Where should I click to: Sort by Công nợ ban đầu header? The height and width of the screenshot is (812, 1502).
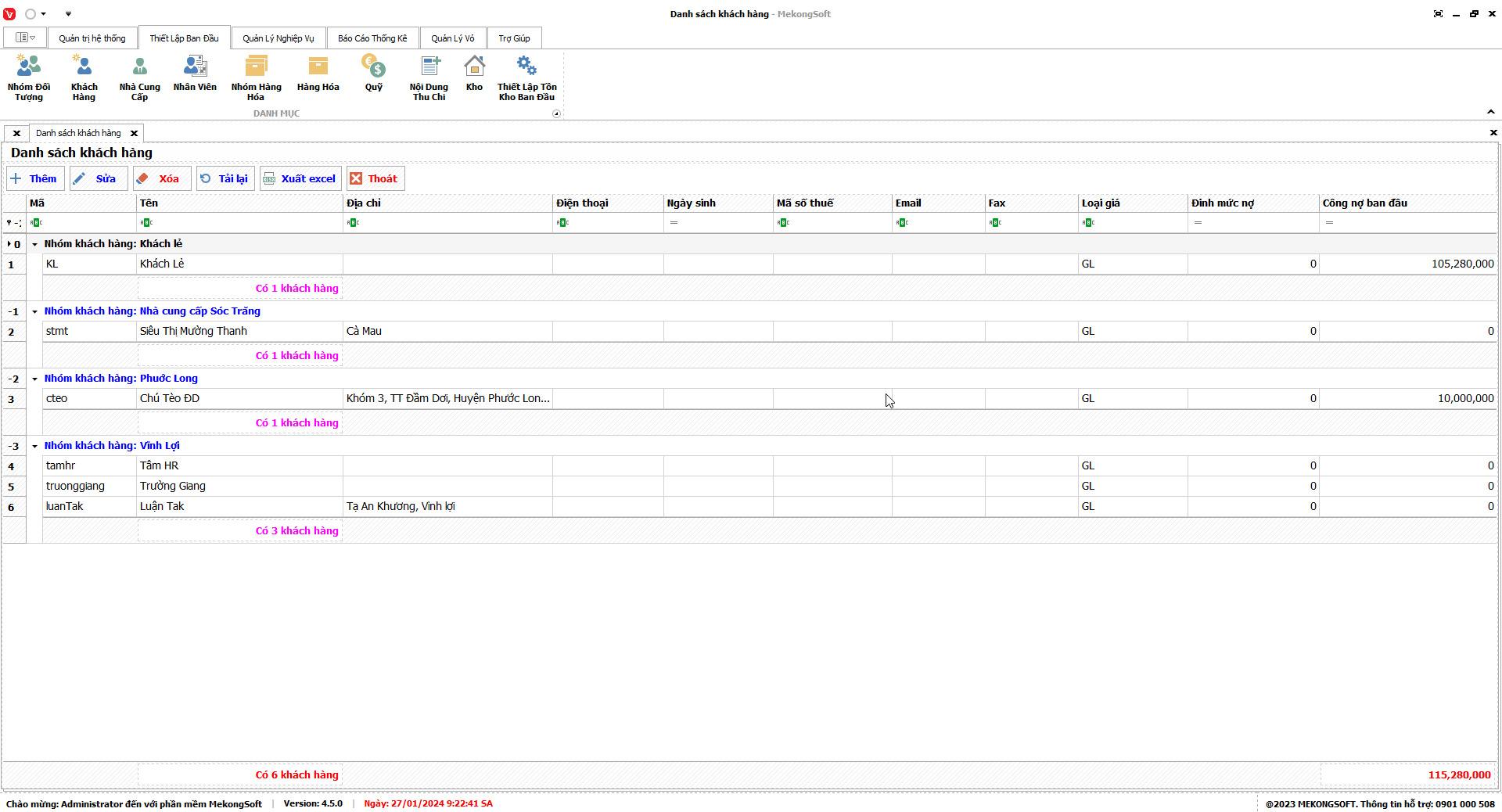pos(1408,203)
